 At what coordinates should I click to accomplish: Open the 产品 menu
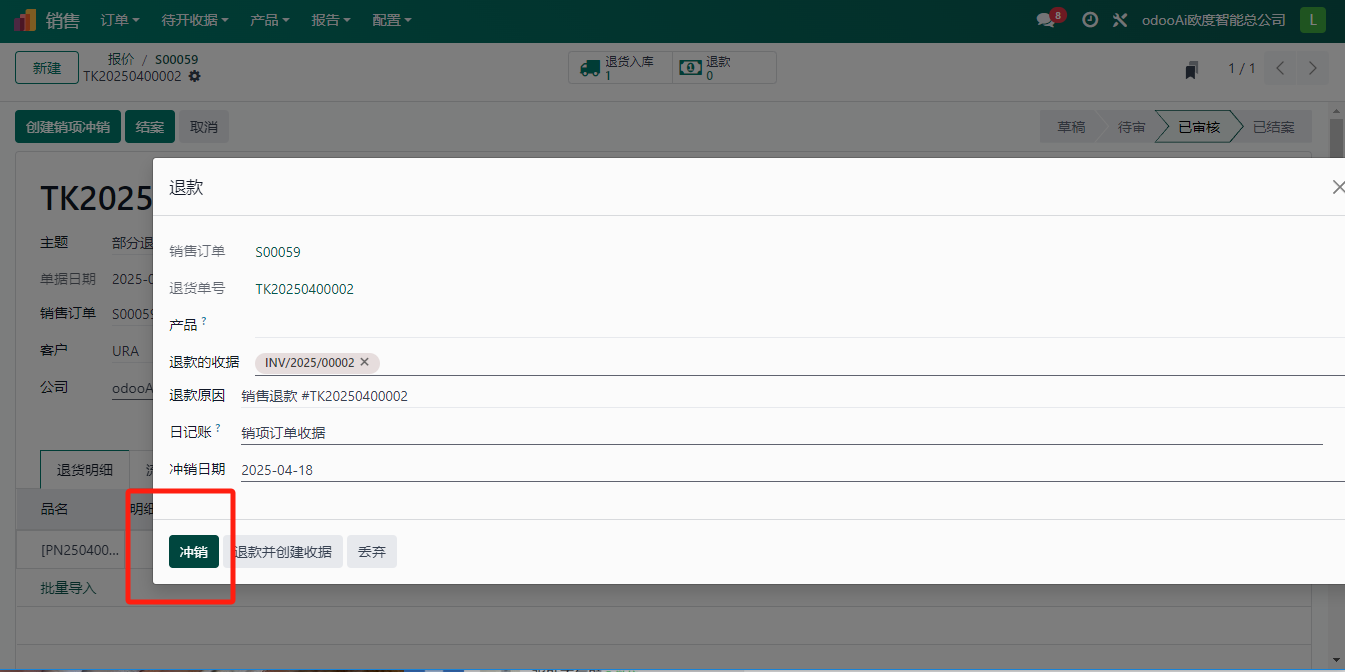click(270, 20)
